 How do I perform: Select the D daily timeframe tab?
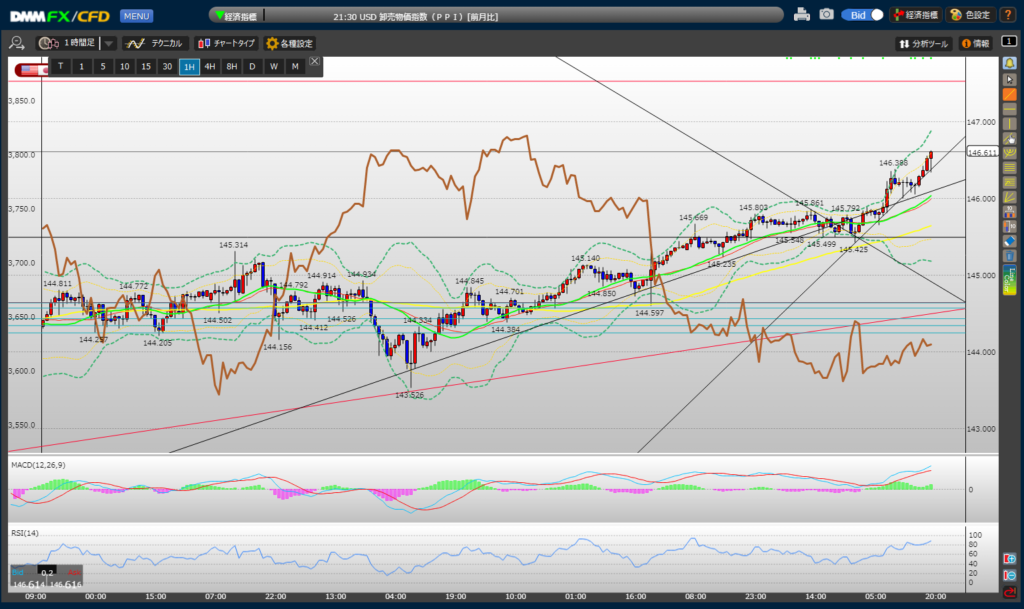click(x=252, y=66)
